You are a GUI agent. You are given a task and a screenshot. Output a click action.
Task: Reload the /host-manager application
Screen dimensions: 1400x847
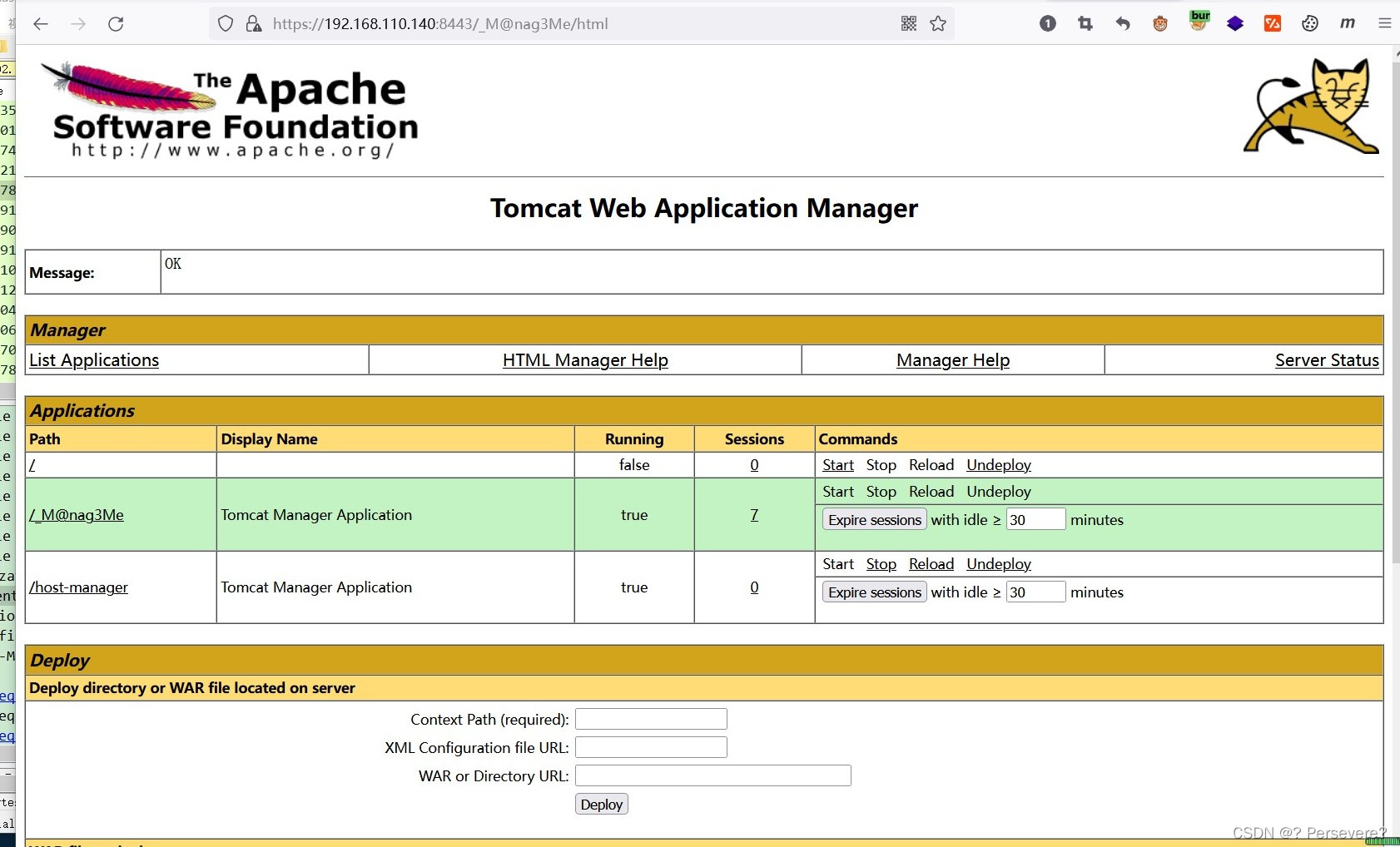pyautogui.click(x=931, y=564)
